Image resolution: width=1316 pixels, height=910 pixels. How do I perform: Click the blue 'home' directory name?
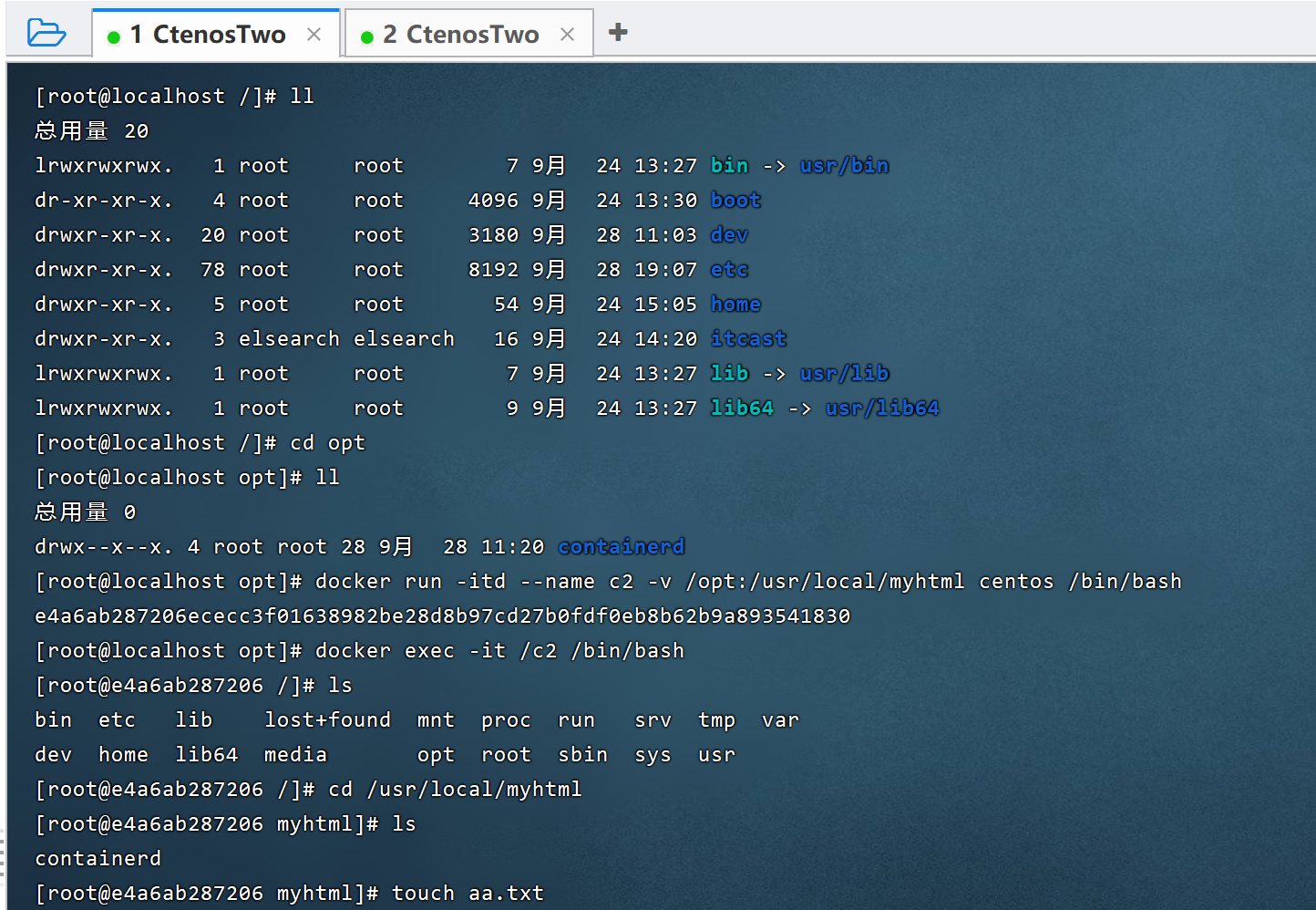[x=735, y=304]
